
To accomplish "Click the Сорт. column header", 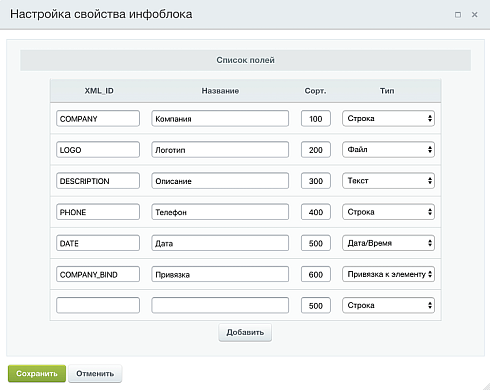I will (315, 91).
